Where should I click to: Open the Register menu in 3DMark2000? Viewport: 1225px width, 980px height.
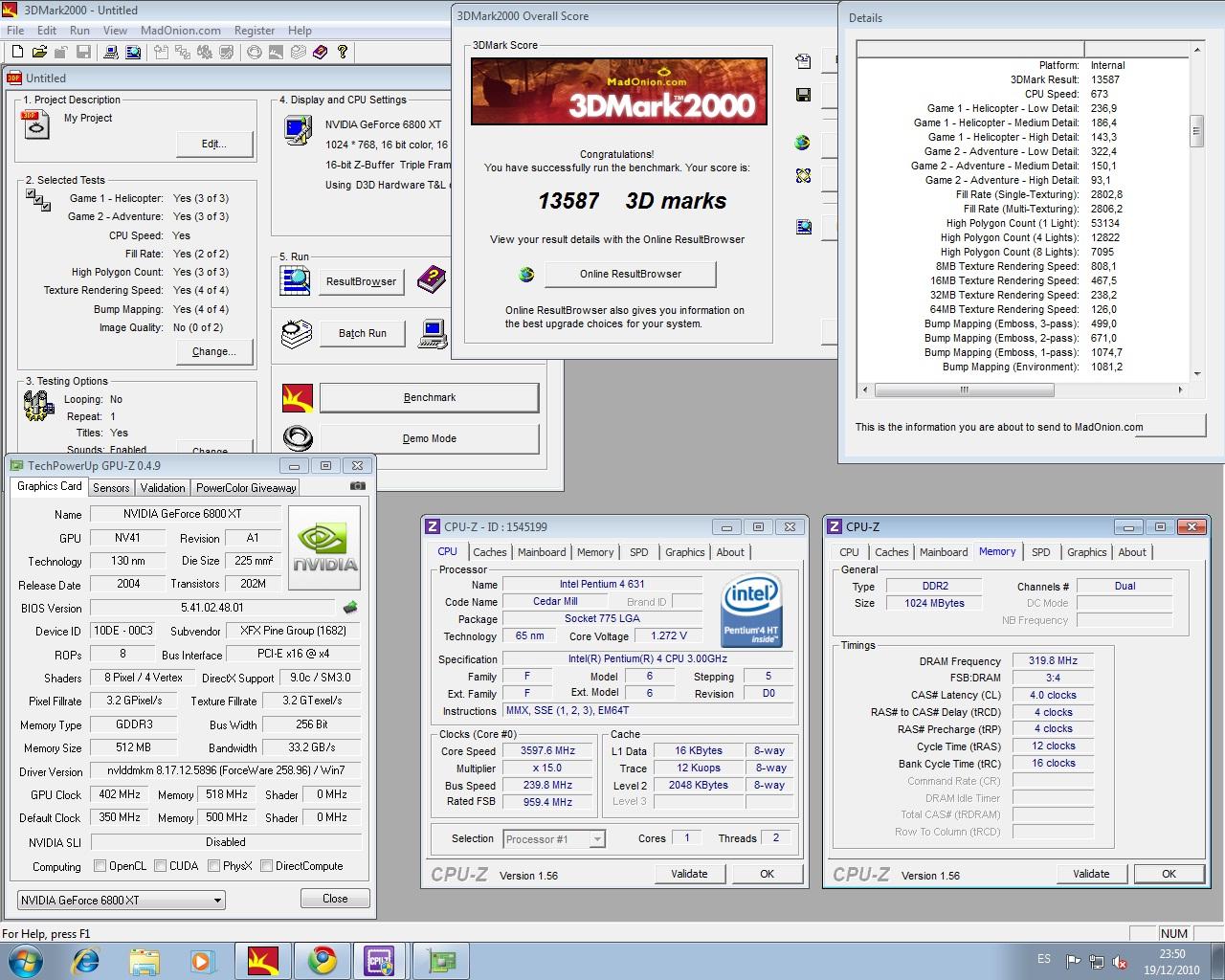255,31
